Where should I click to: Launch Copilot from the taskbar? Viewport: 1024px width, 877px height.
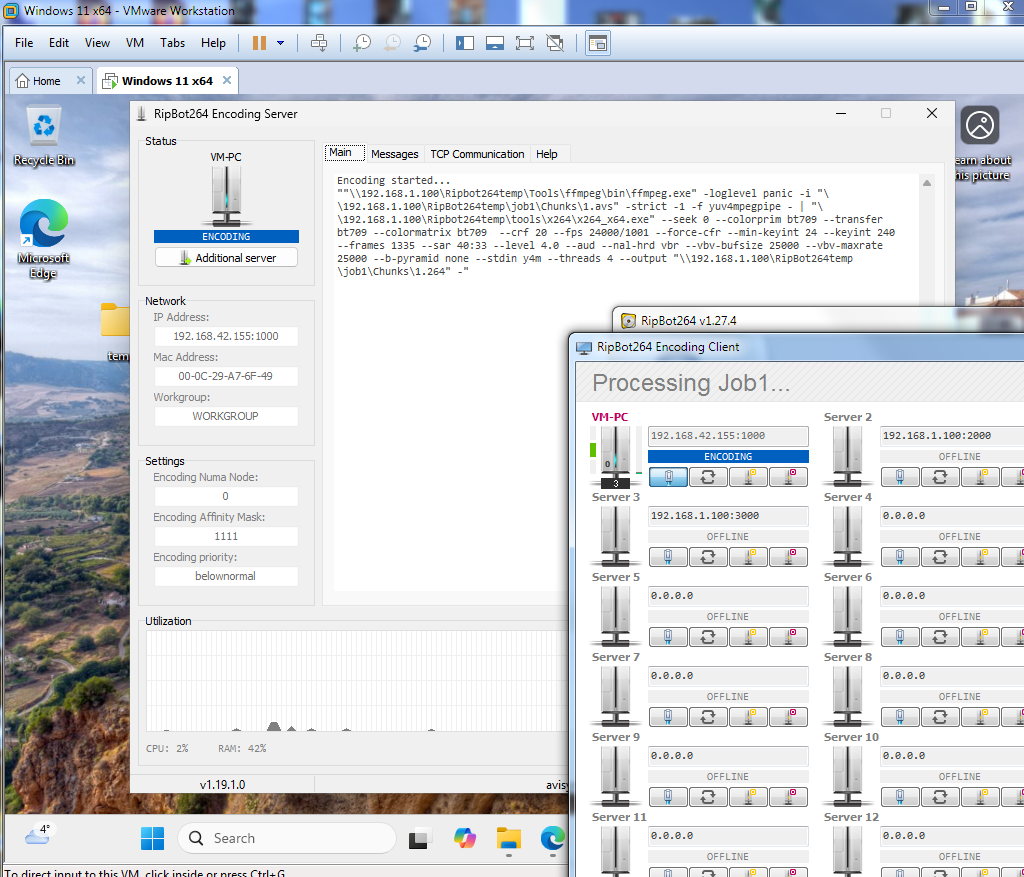[464, 838]
